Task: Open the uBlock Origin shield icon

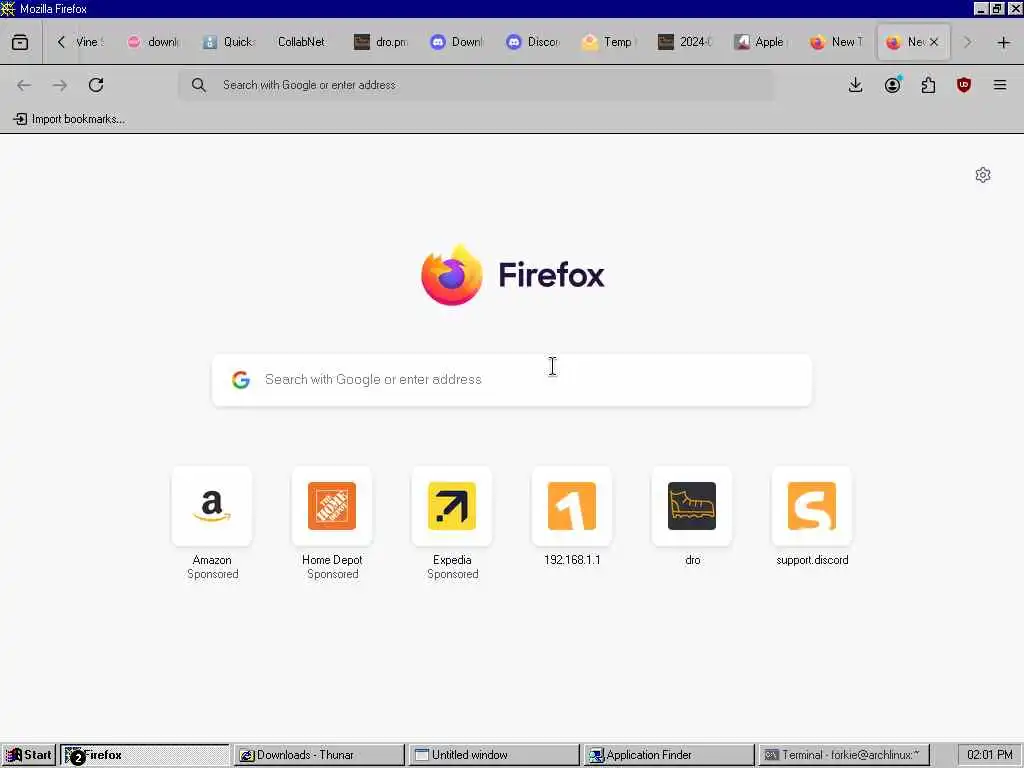Action: click(964, 85)
